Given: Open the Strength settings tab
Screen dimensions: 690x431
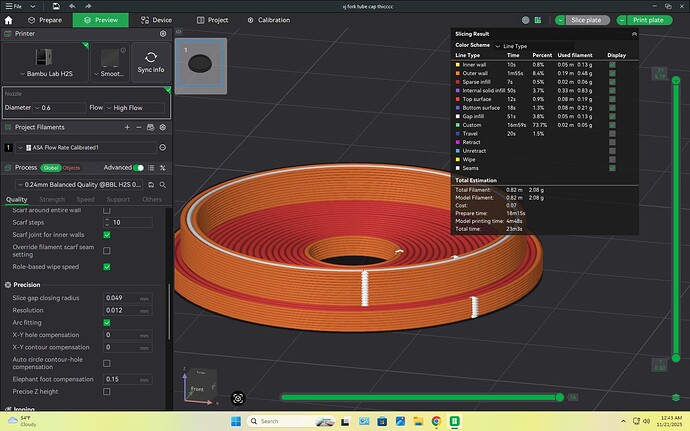Looking at the screenshot, I should [51, 199].
